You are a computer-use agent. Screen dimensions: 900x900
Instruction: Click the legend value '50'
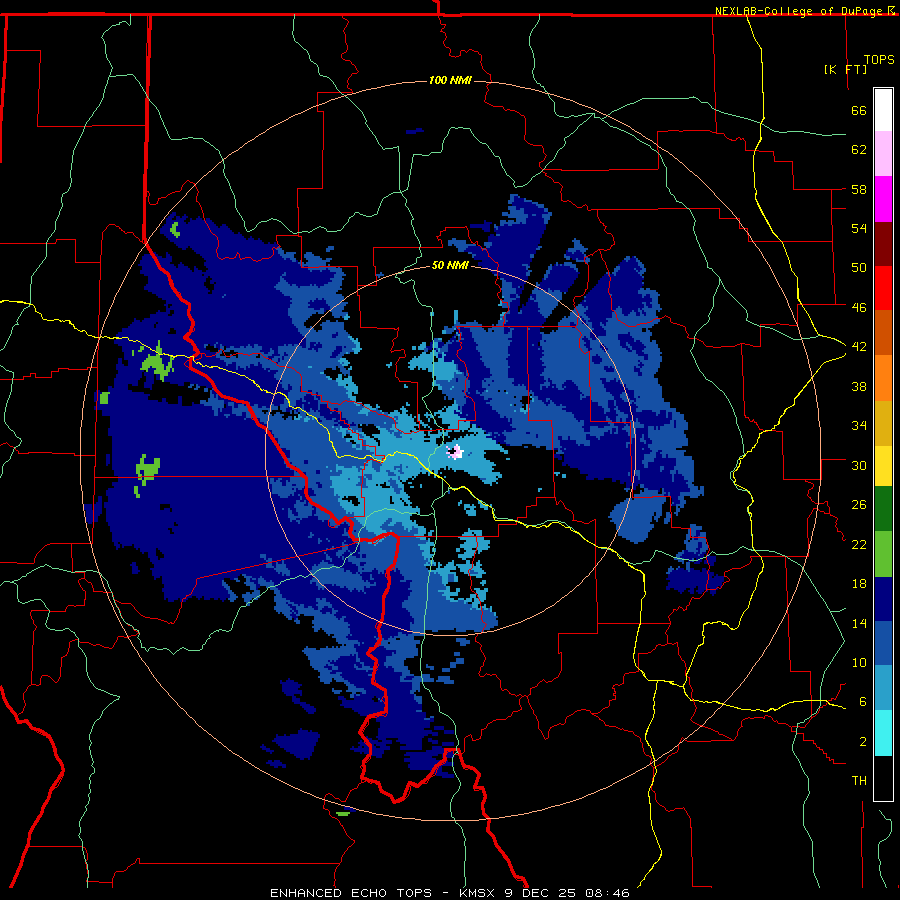pyautogui.click(x=859, y=267)
